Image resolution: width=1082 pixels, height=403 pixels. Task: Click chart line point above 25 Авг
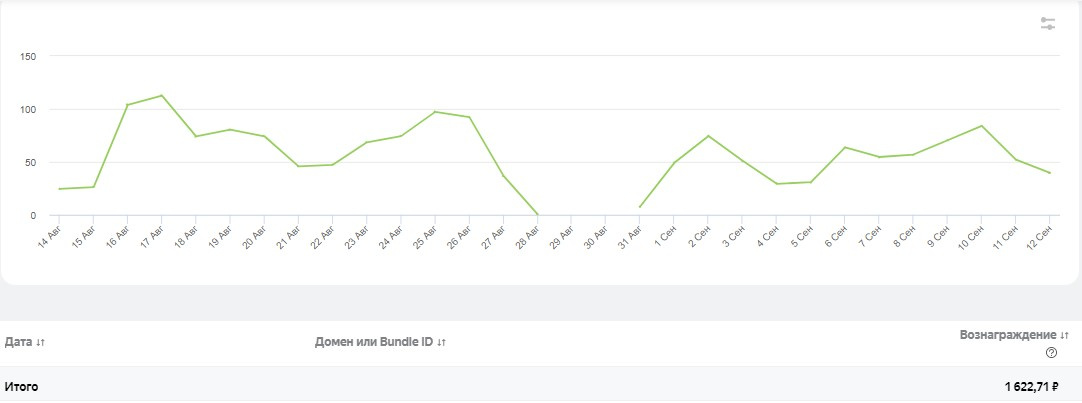point(435,112)
